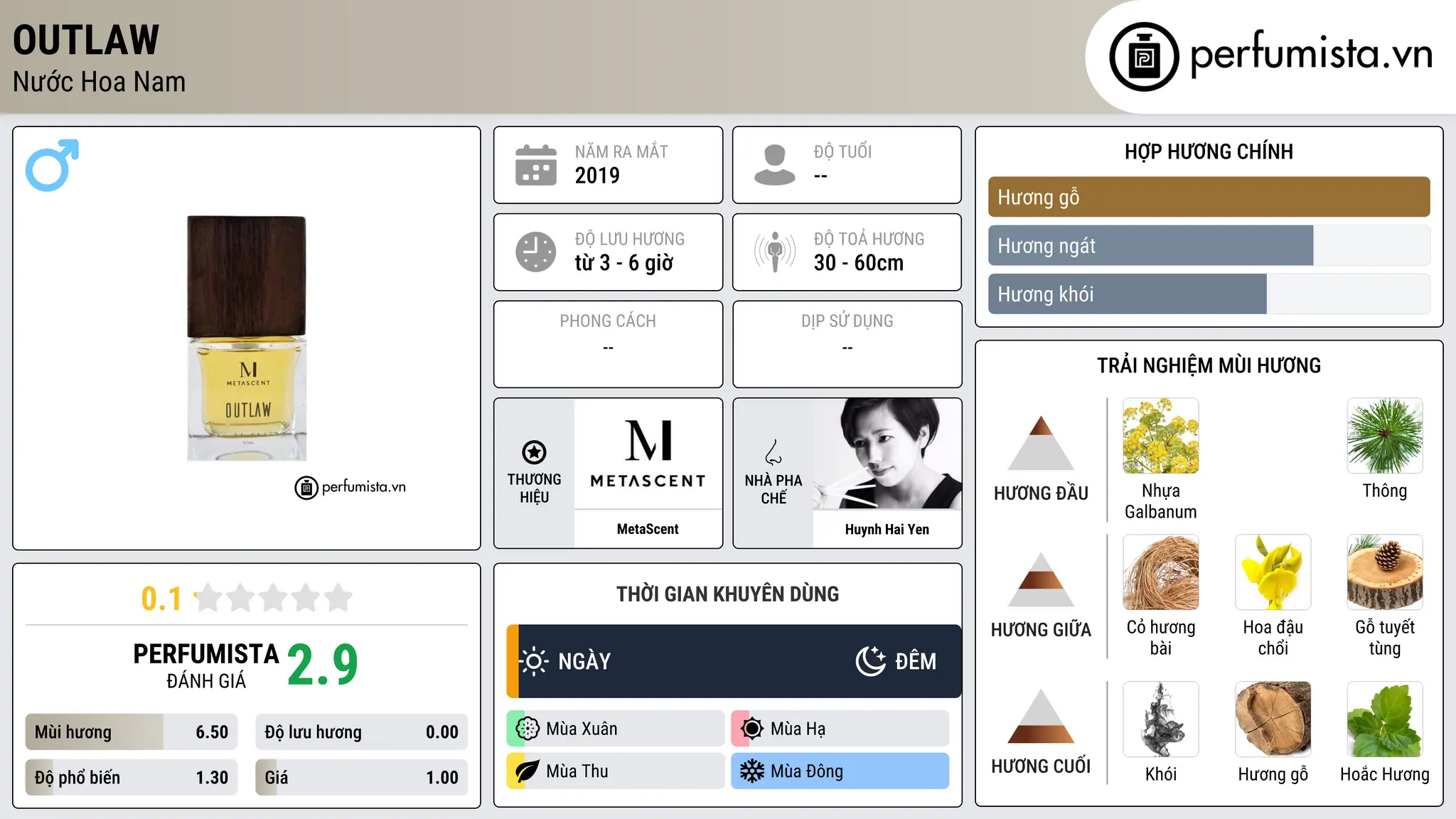Click the Hương đầu pyramid icon

coord(1041,443)
